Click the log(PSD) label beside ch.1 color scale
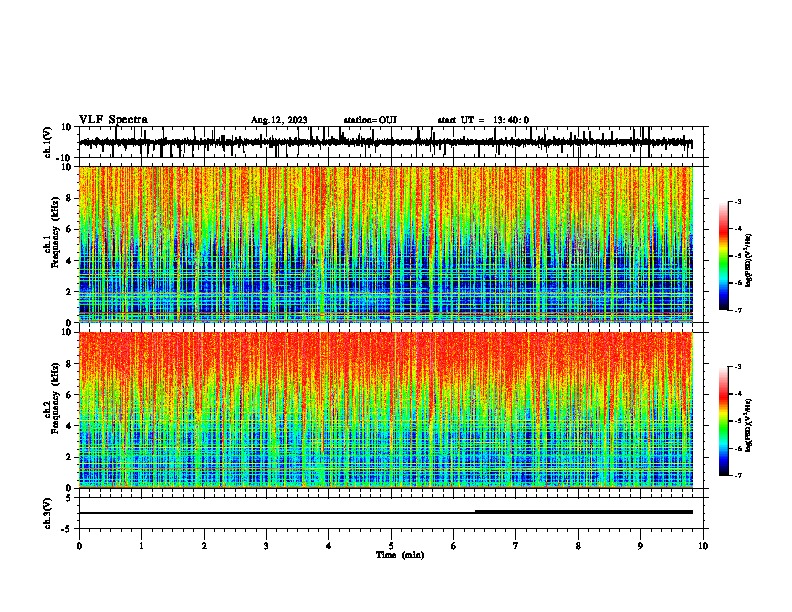This screenshot has height=612, width=792. (x=748, y=261)
